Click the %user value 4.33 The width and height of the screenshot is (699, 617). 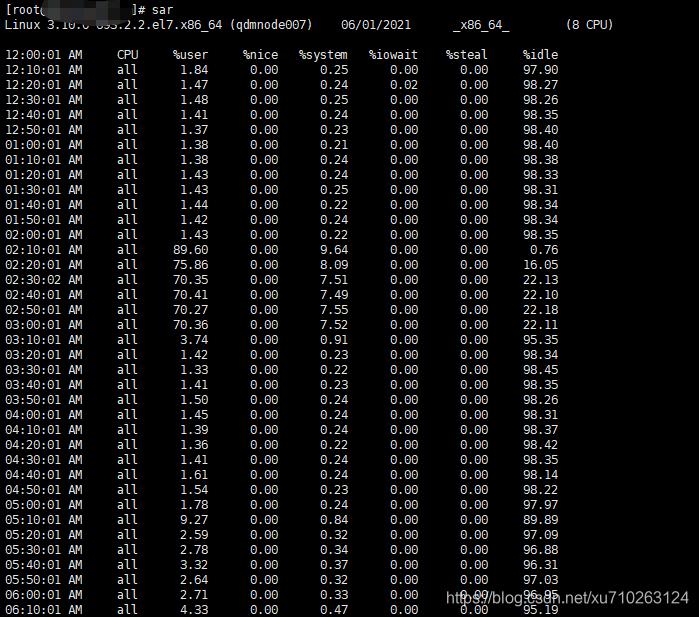click(x=194, y=610)
